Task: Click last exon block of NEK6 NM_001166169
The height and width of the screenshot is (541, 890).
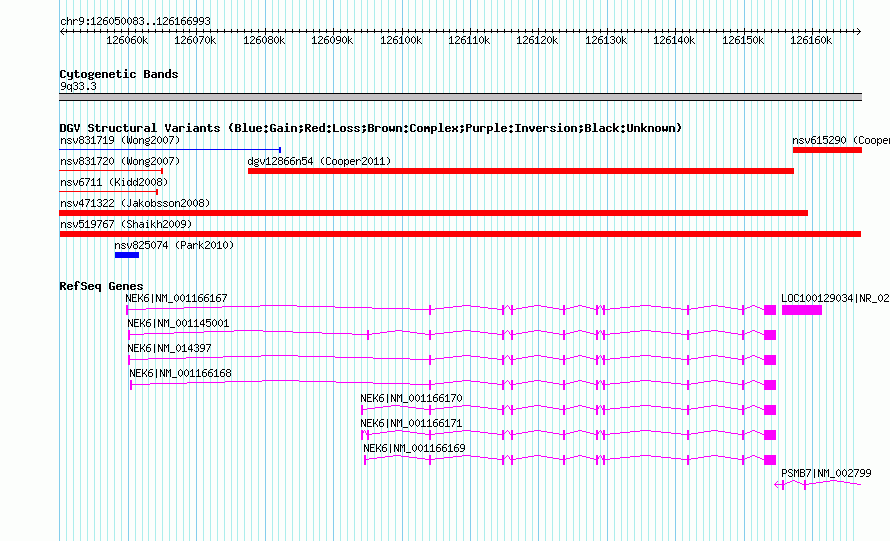Action: pos(770,460)
